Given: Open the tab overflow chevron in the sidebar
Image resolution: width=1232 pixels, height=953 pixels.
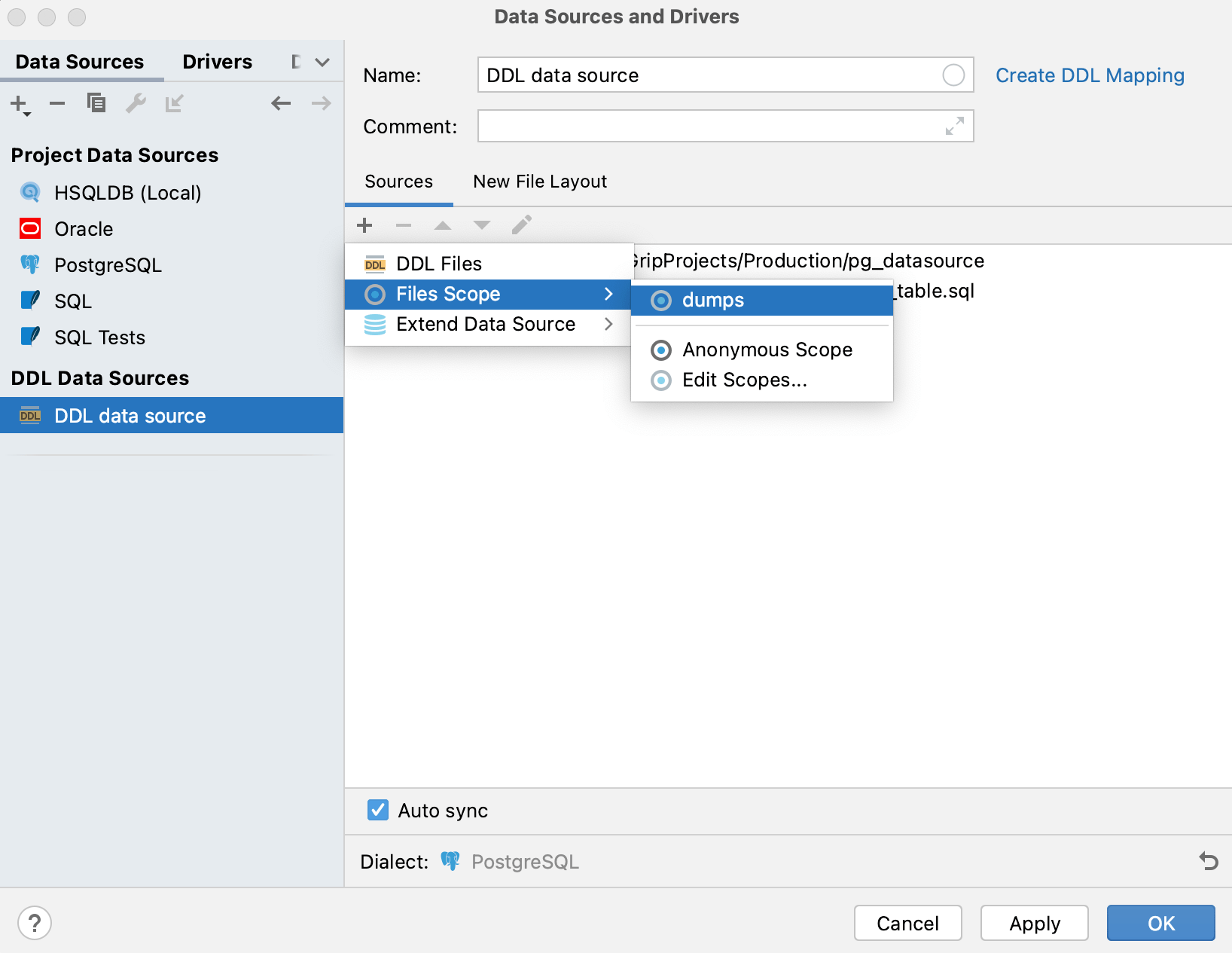Looking at the screenshot, I should pos(322,62).
